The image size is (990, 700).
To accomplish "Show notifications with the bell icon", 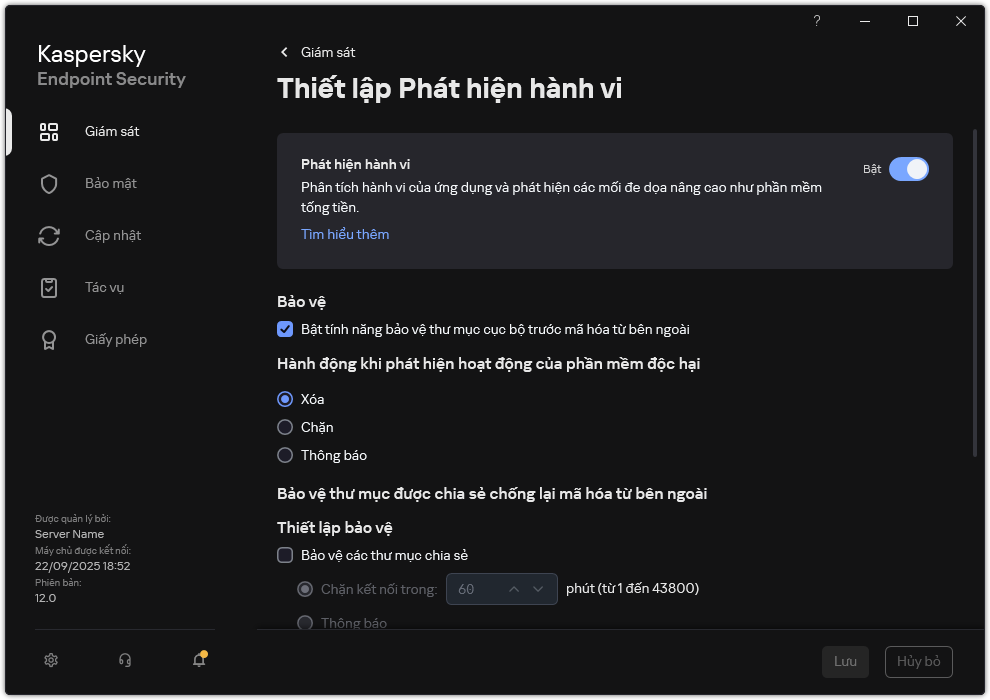I will [x=199, y=660].
